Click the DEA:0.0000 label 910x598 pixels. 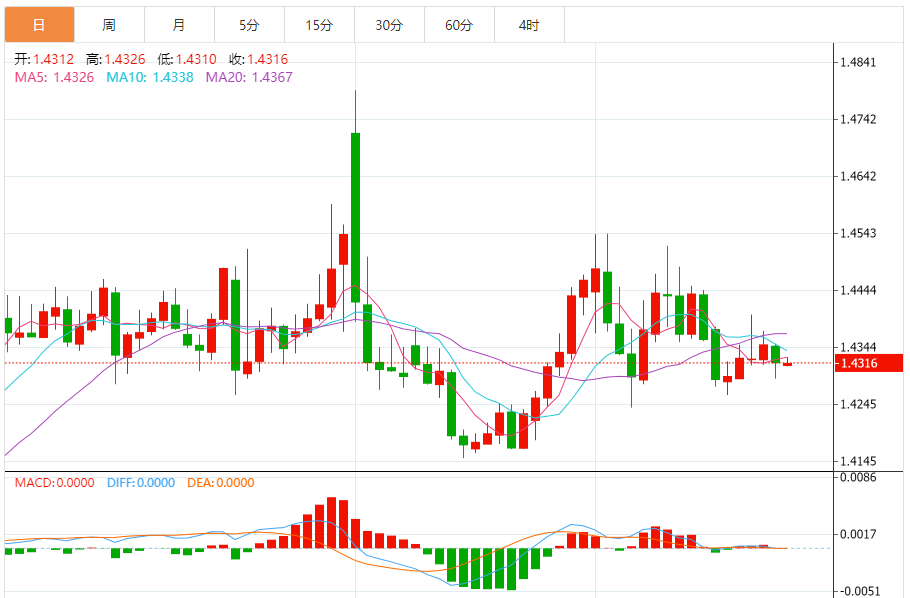click(x=221, y=483)
